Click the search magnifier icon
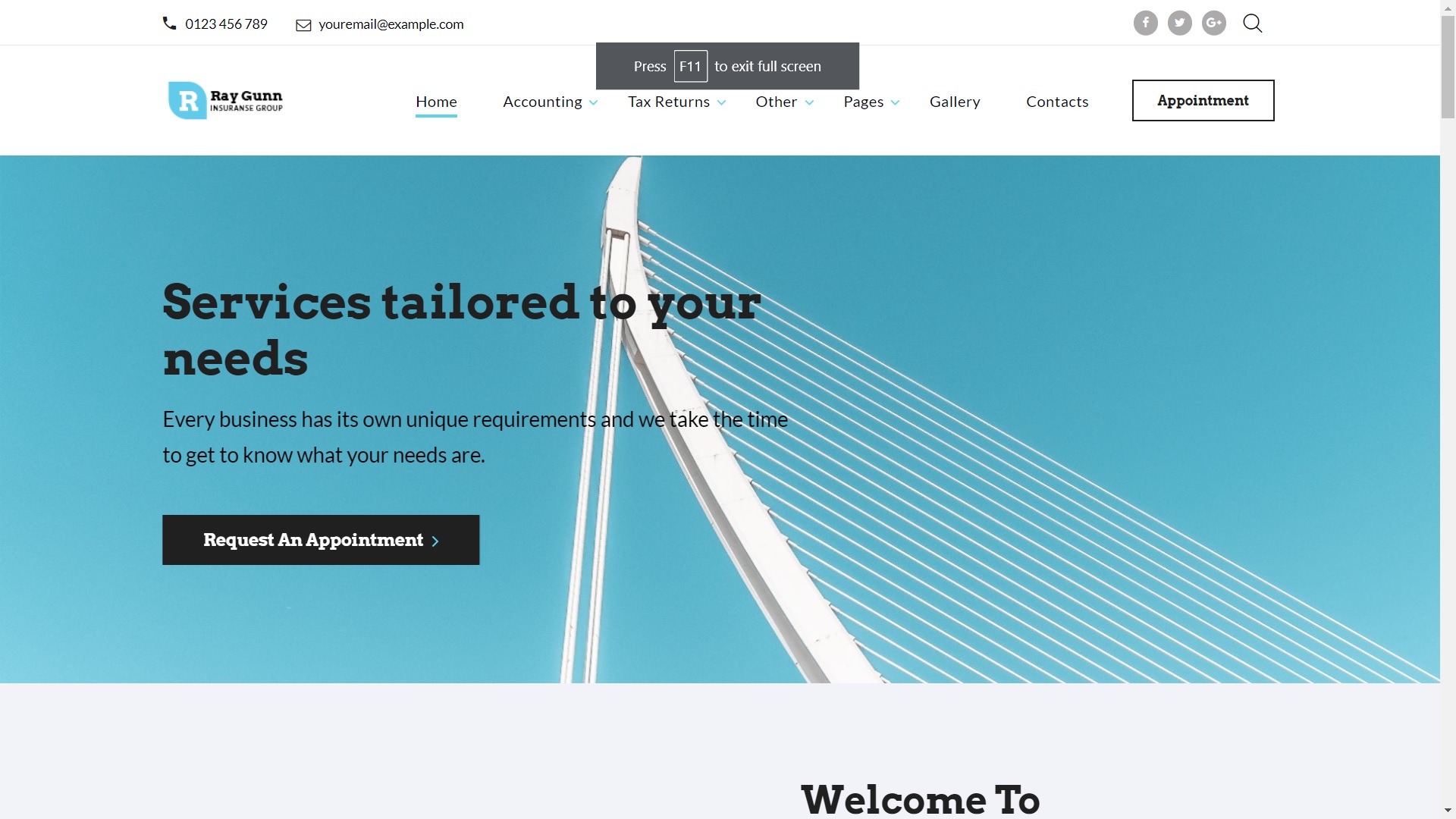The width and height of the screenshot is (1456, 819). (1253, 22)
